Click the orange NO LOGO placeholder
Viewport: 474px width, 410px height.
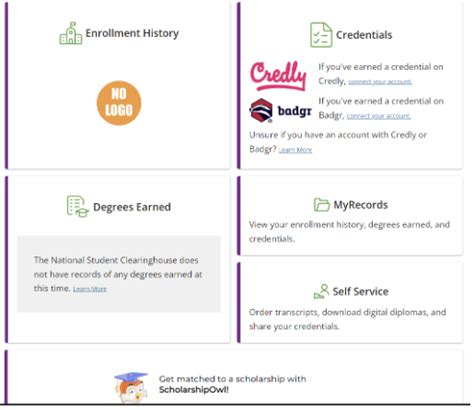tap(119, 103)
